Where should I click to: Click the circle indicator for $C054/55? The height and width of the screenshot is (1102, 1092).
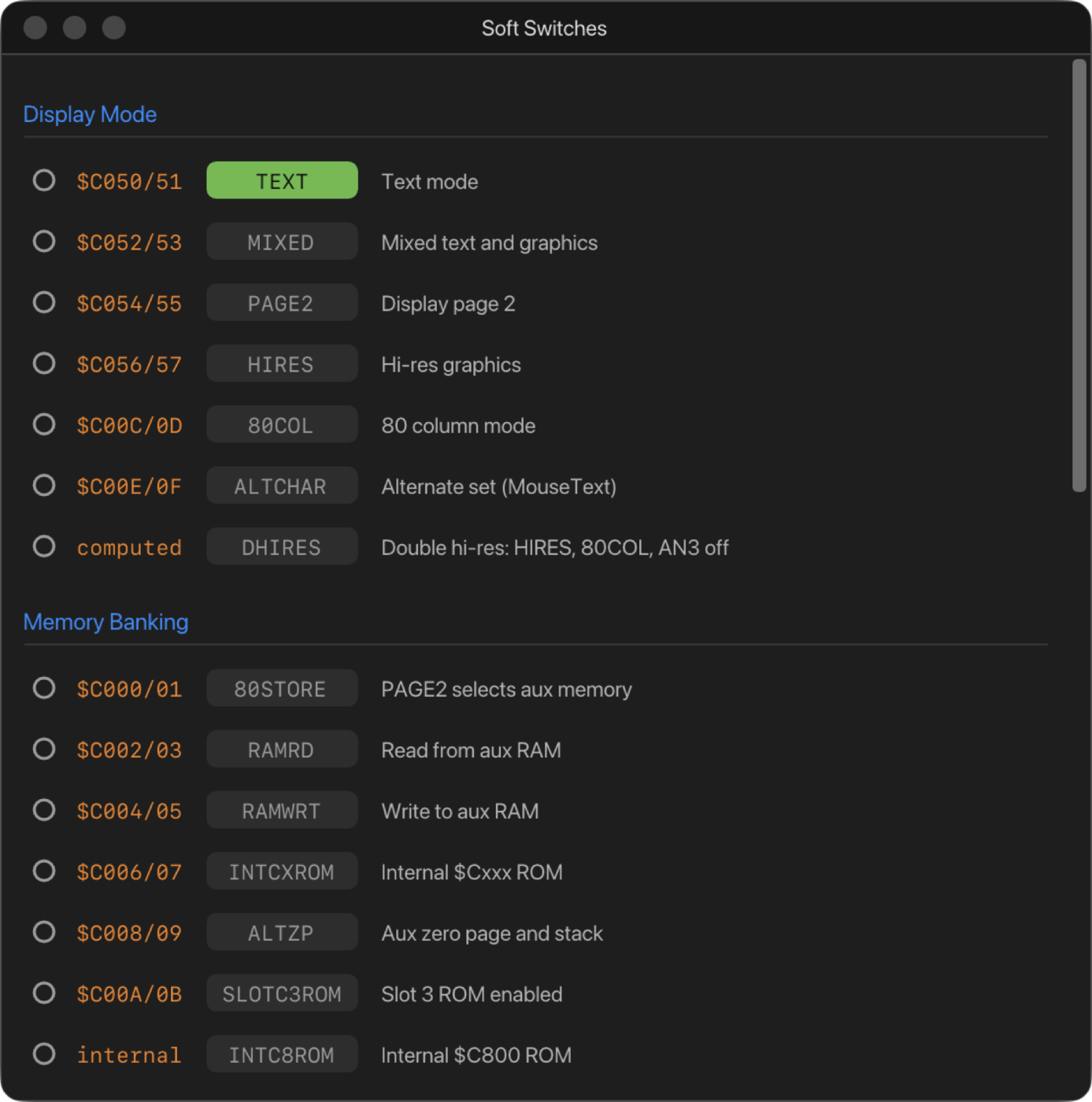click(x=44, y=302)
